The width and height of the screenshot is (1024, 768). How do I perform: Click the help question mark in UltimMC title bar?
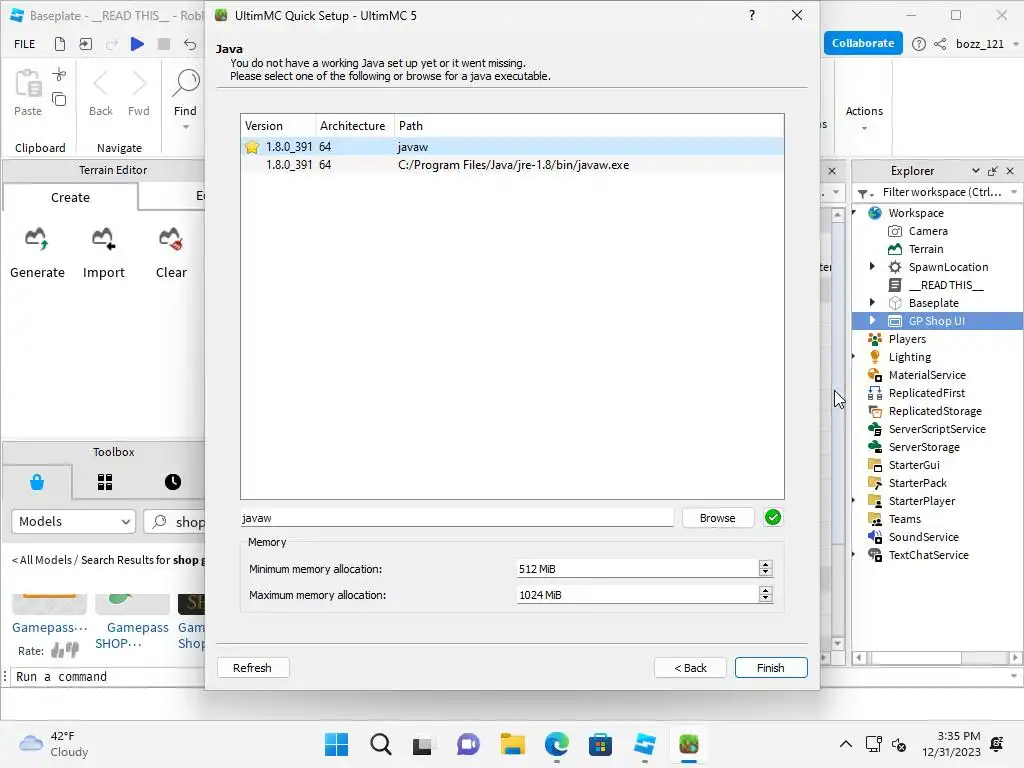(752, 15)
